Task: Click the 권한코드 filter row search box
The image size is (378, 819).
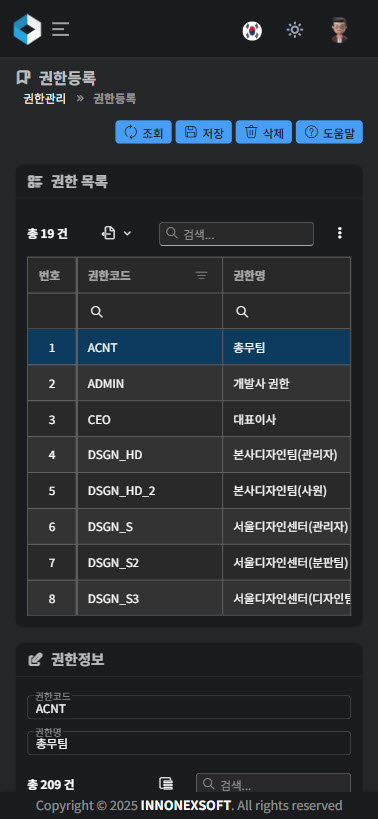Action: pos(150,311)
